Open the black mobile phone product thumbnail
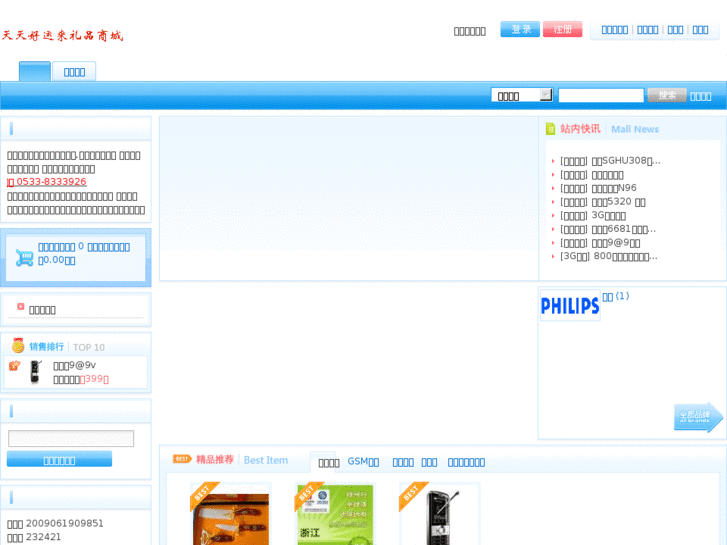This screenshot has height=545, width=727. (x=439, y=514)
